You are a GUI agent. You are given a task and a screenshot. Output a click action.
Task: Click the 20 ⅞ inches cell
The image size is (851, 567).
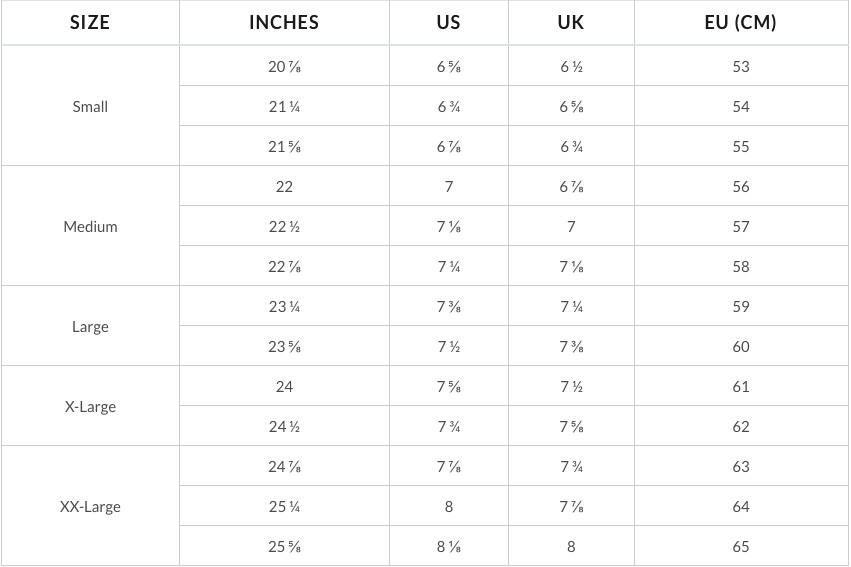[284, 66]
